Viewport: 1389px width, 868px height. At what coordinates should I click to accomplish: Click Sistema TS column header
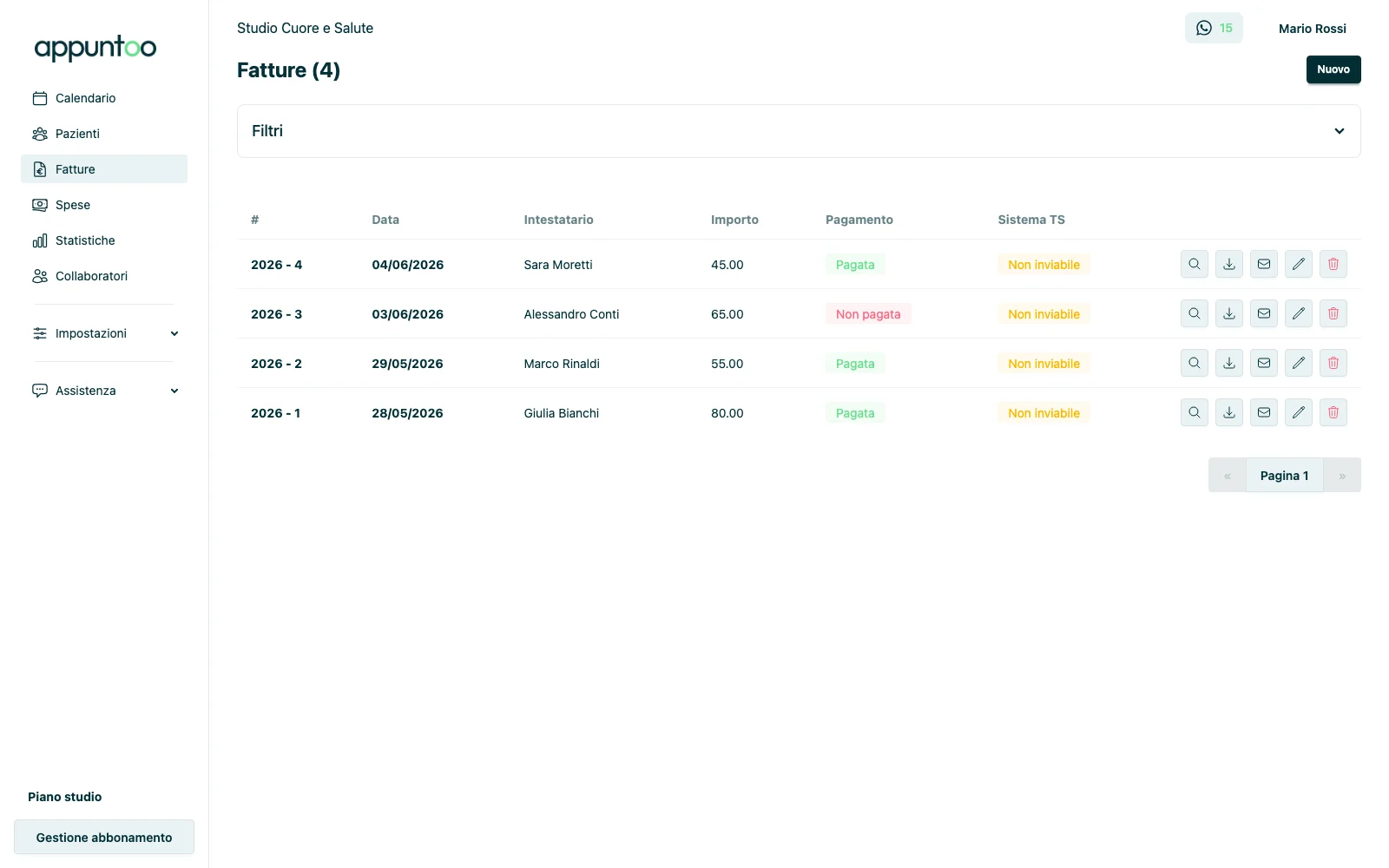tap(1031, 220)
